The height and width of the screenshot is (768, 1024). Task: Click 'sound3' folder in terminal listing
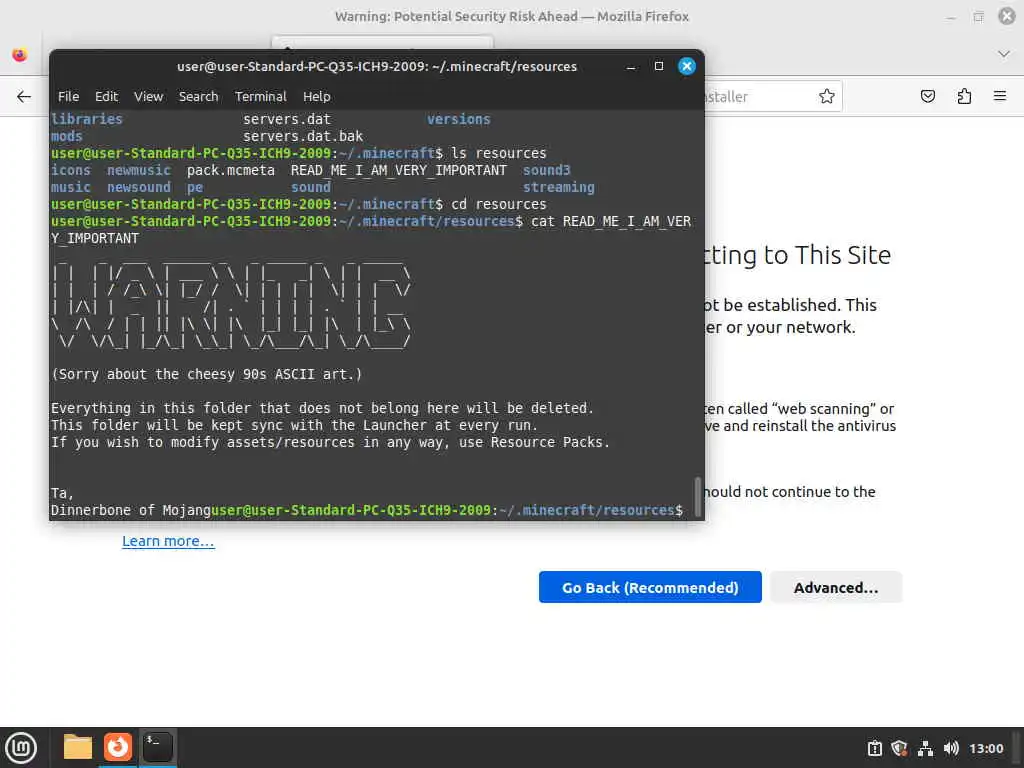pyautogui.click(x=546, y=170)
